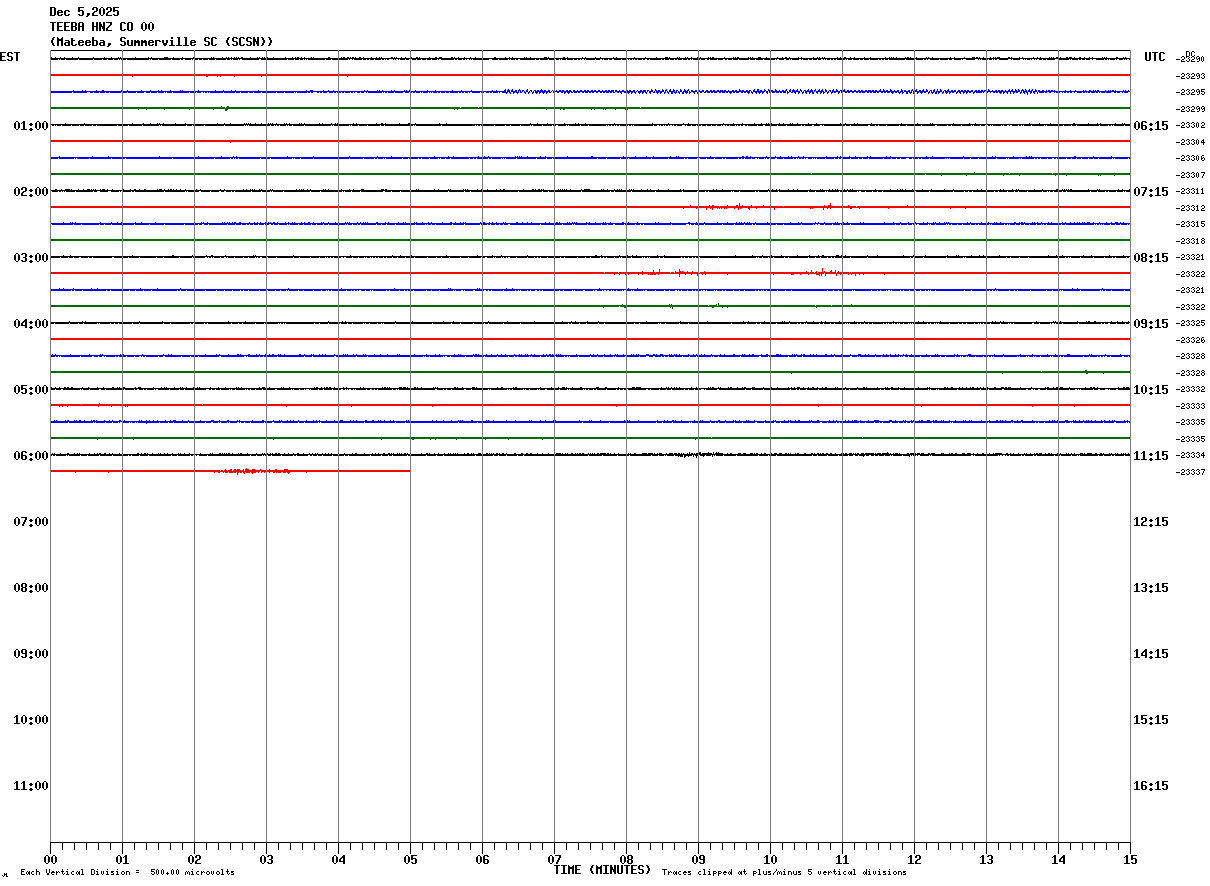The height and width of the screenshot is (886, 1210).
Task: Click the date label 'Dec 5,2025'
Action: (84, 12)
